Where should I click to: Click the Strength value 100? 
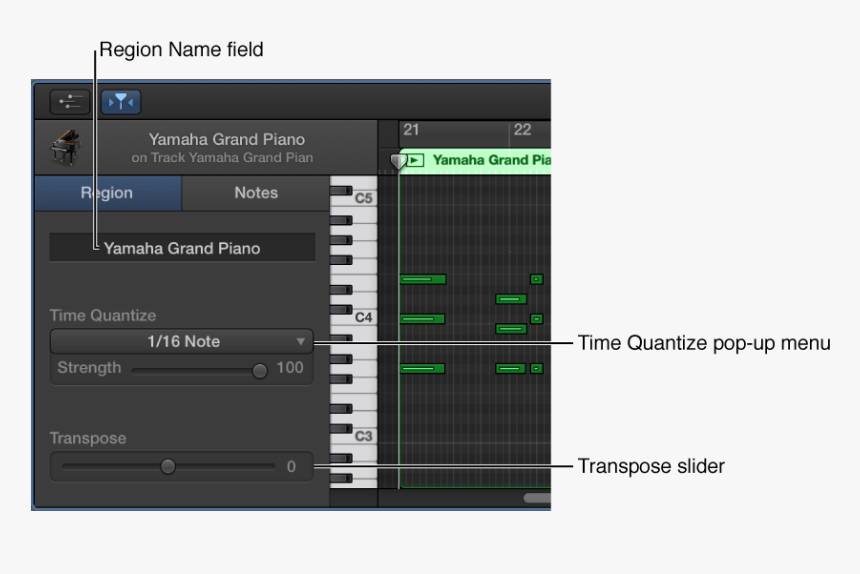(x=290, y=368)
